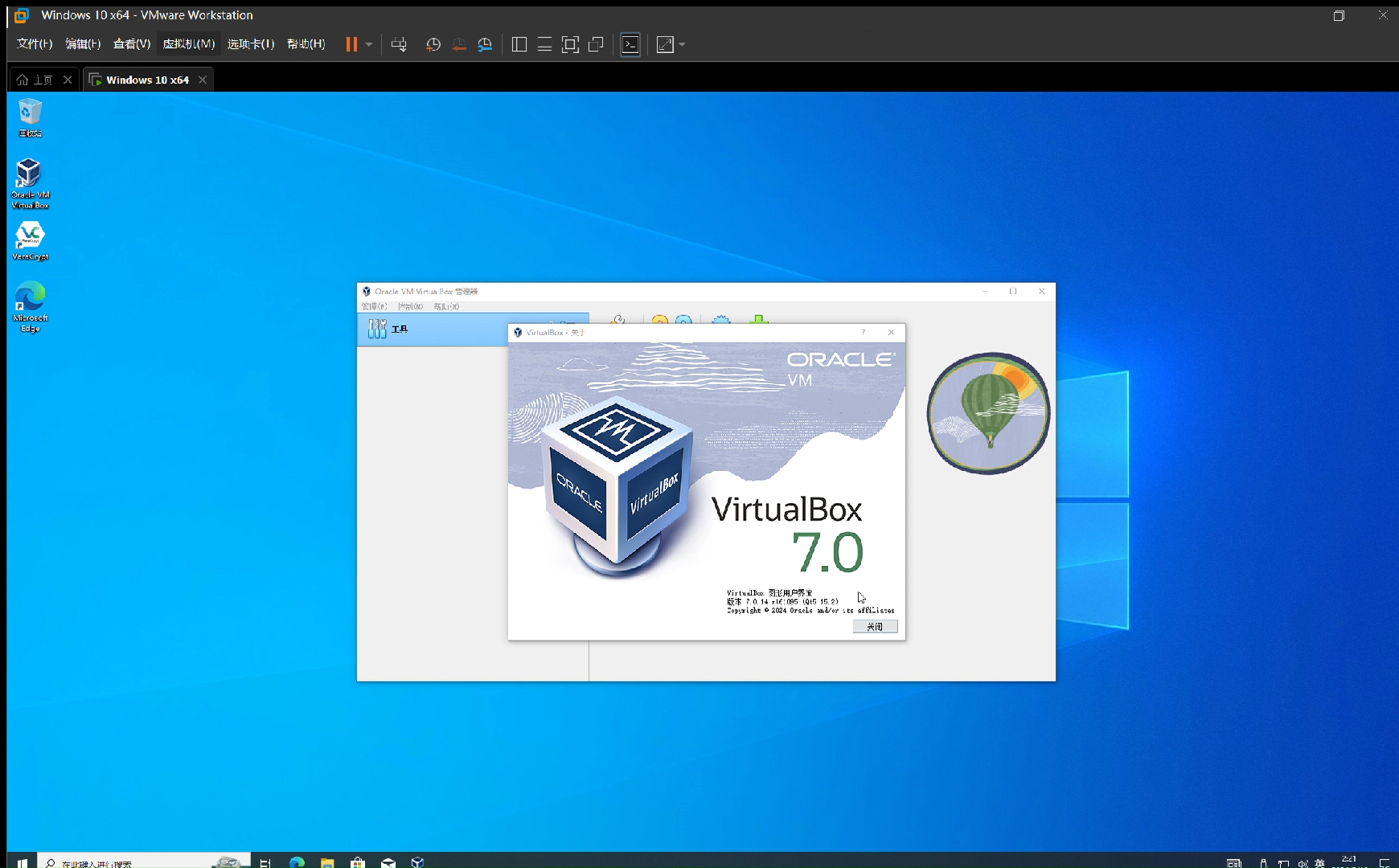Click the blue gear New icon in VirtualBox toolbar

pos(721,319)
